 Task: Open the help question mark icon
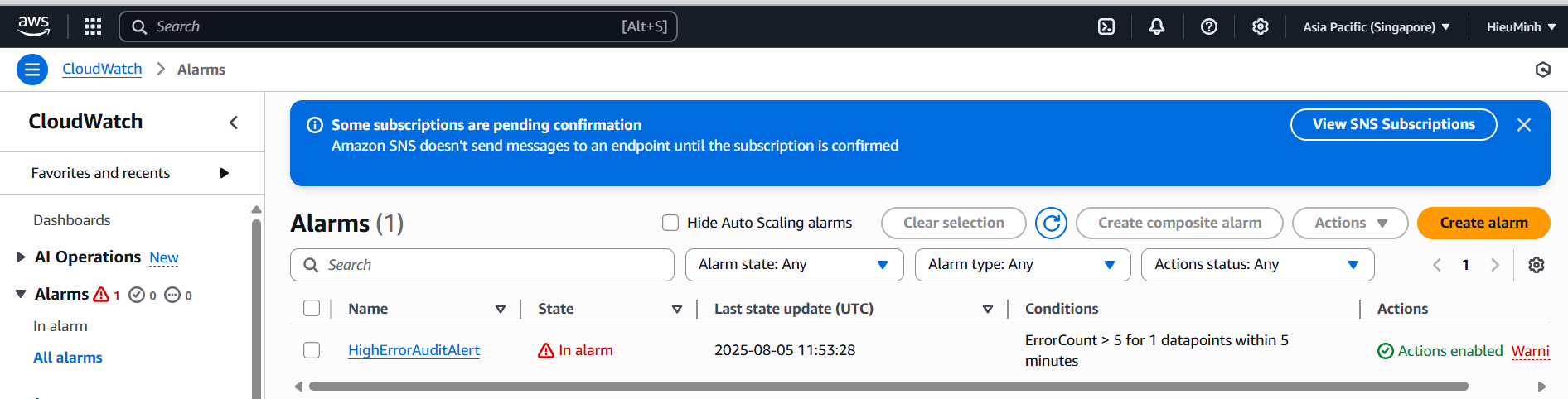click(x=1209, y=26)
